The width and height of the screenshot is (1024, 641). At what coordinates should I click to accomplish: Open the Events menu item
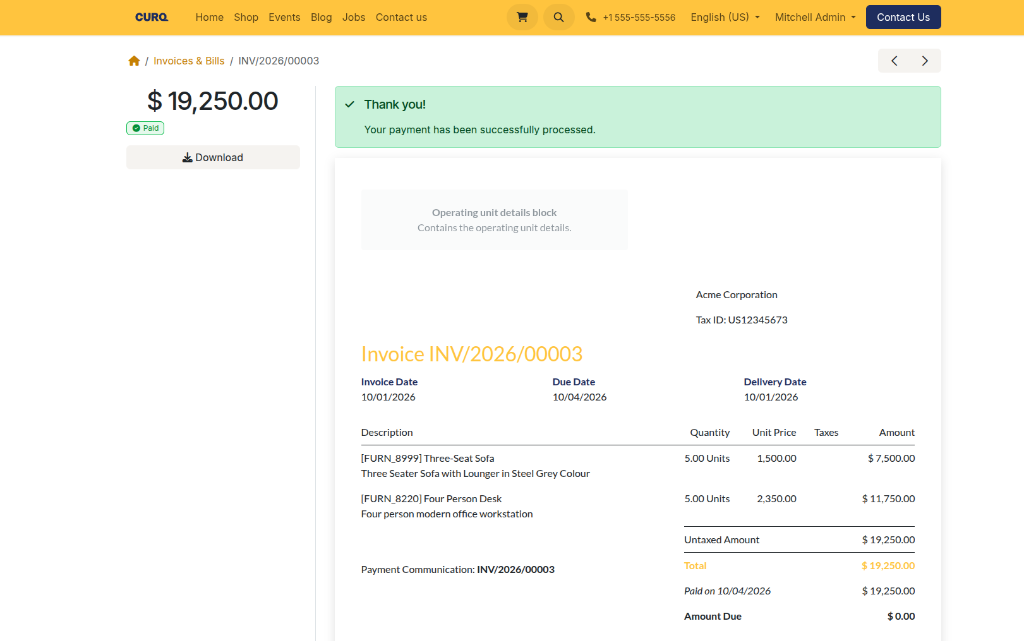tap(284, 17)
